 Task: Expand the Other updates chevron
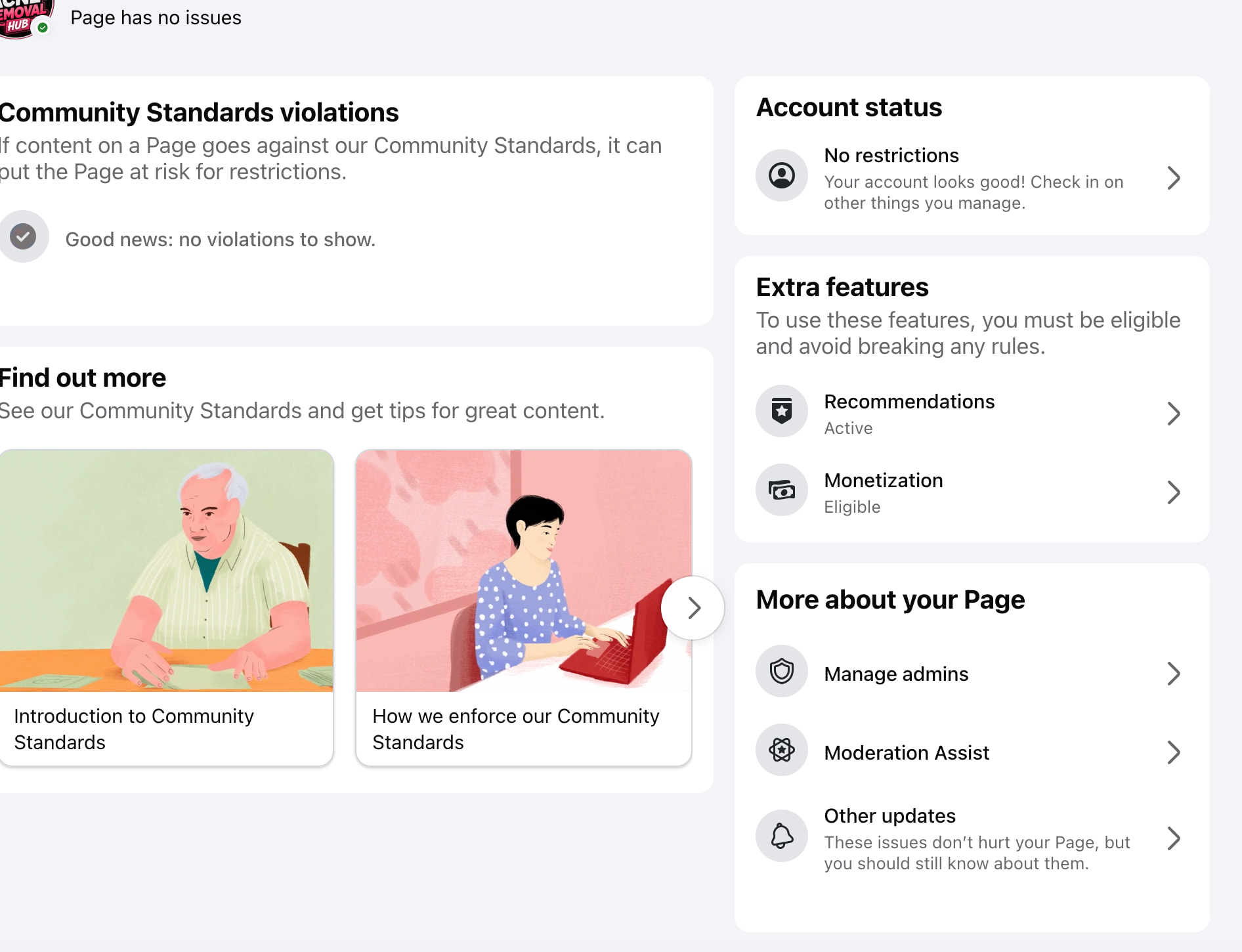pyautogui.click(x=1174, y=838)
